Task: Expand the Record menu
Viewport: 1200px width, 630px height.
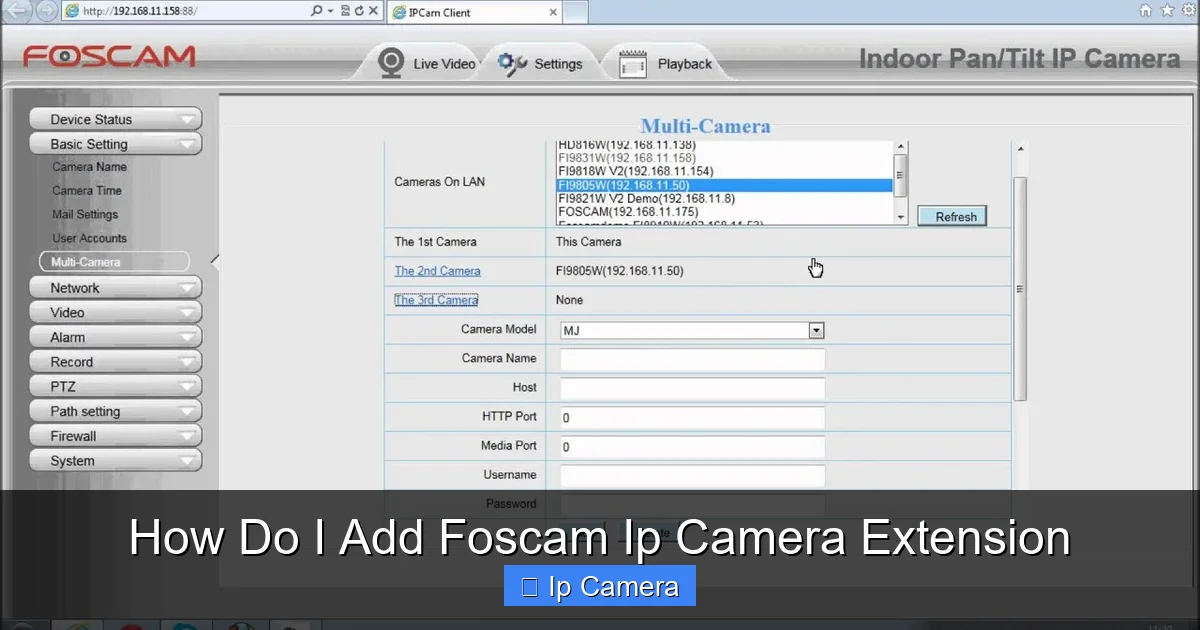Action: point(115,362)
